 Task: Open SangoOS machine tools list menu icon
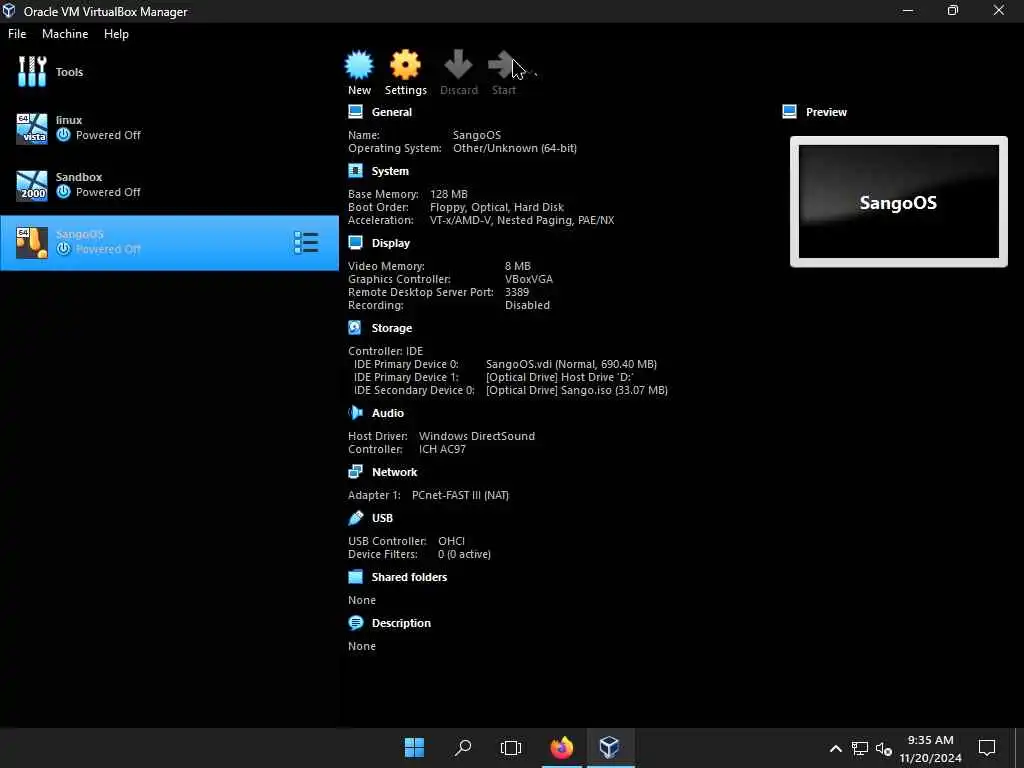click(306, 243)
